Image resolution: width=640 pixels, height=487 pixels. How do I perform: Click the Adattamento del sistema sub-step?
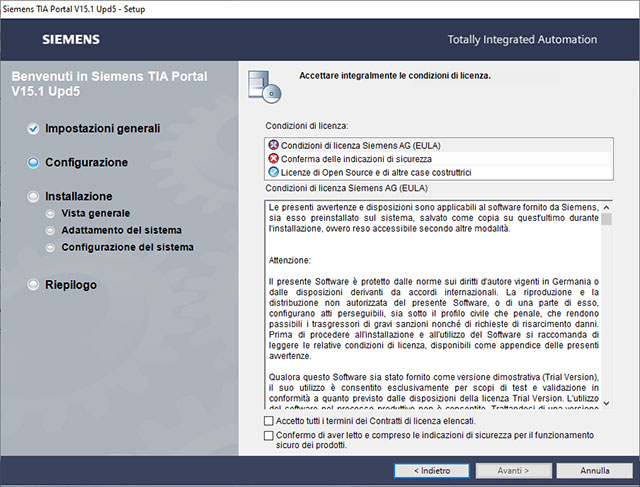(x=121, y=230)
